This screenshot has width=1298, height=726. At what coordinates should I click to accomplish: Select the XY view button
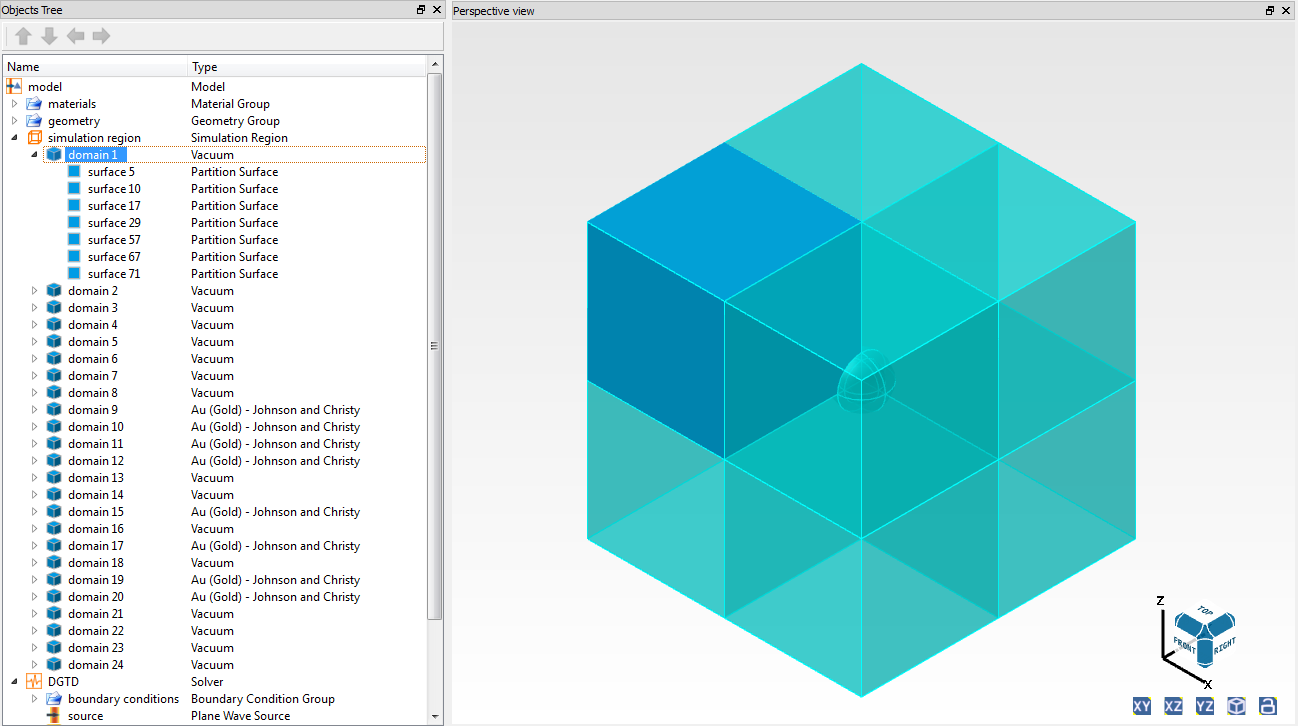(x=1142, y=706)
